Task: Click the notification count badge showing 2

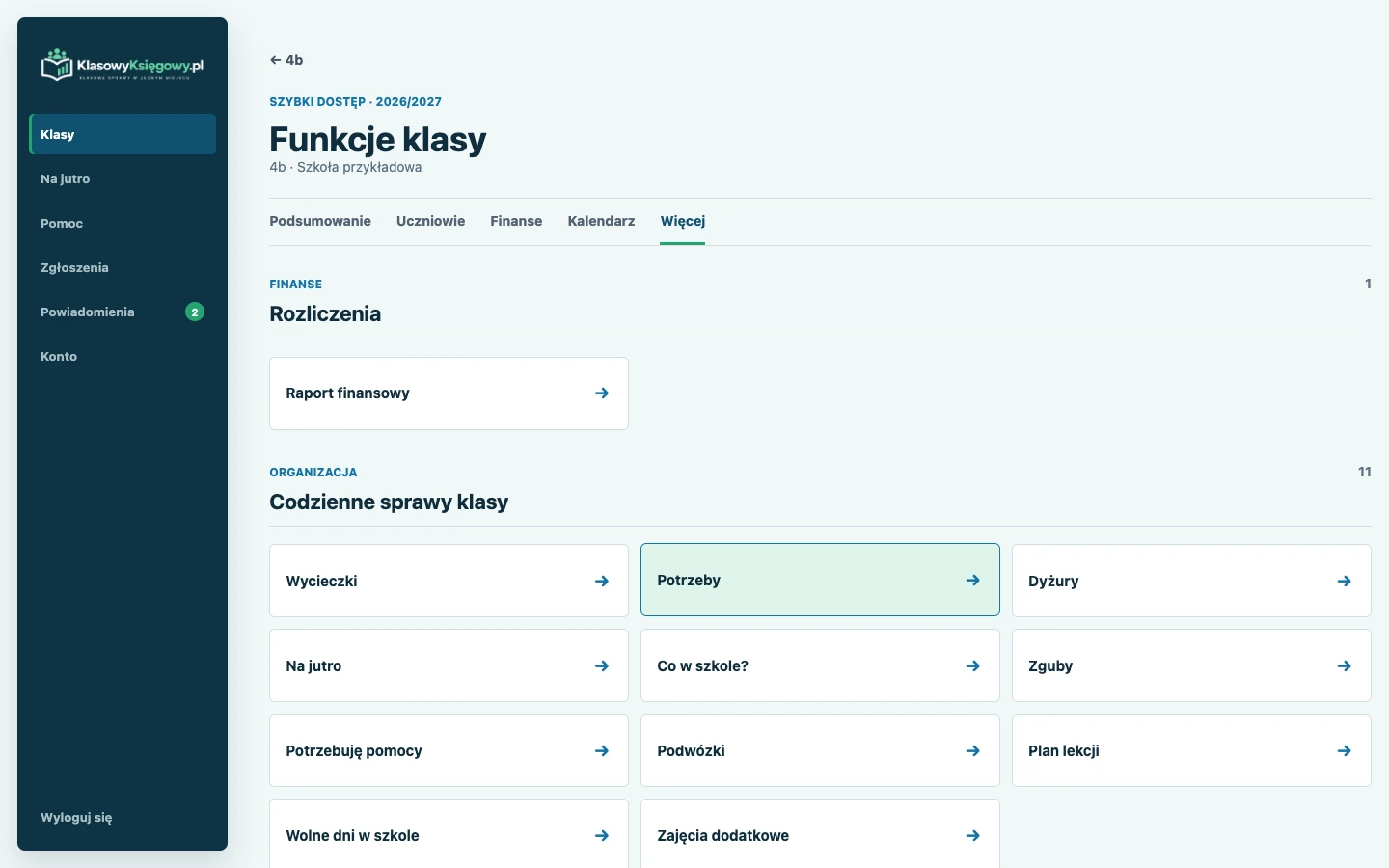Action: (x=195, y=312)
